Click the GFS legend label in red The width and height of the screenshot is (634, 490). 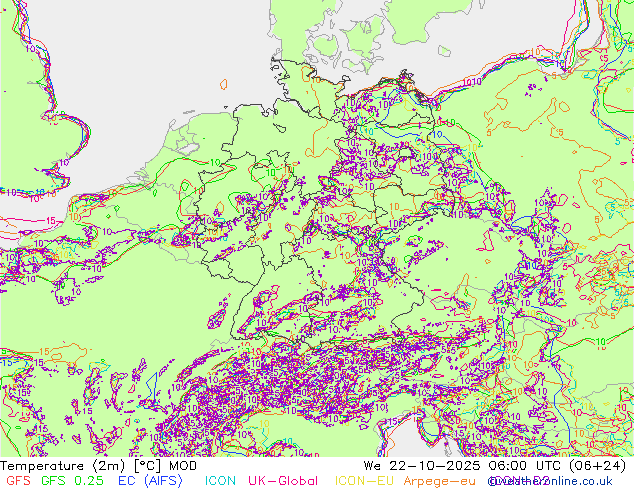(x=18, y=481)
